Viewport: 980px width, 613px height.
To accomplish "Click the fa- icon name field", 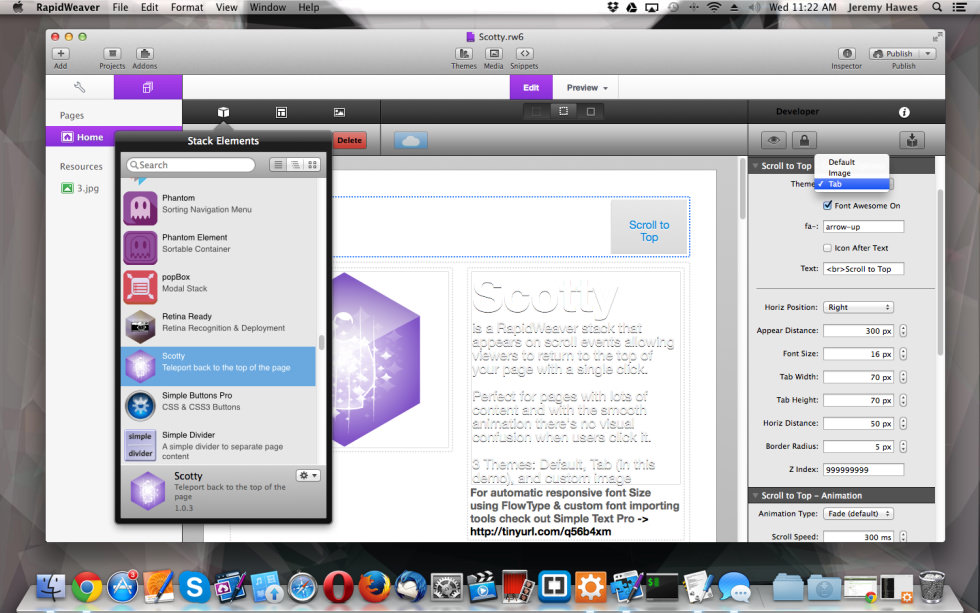I will (863, 227).
